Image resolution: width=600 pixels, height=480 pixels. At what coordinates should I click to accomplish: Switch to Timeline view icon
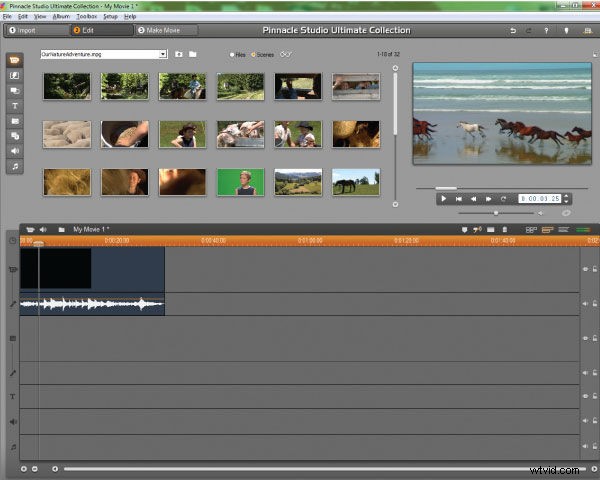click(547, 230)
